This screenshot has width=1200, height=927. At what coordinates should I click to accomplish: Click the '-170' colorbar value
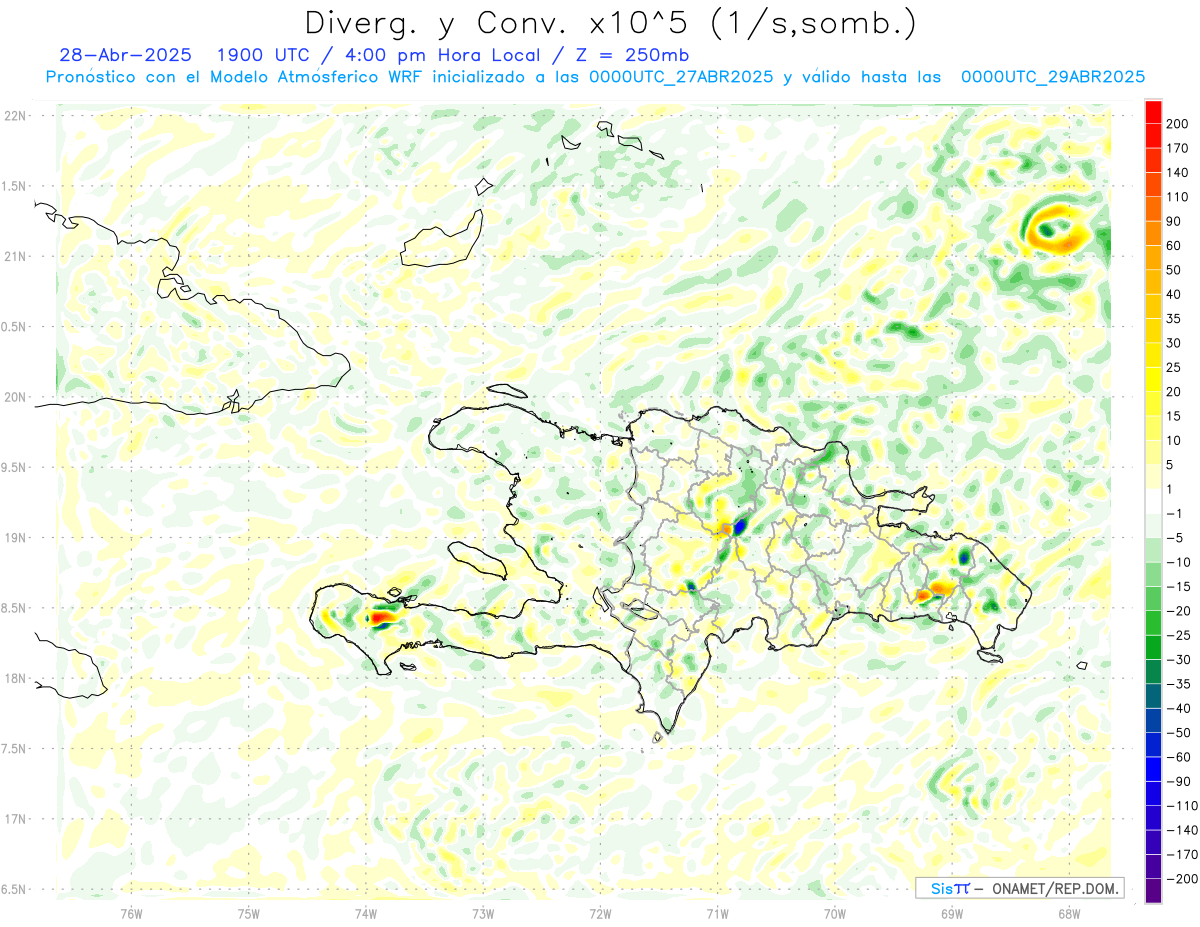1182,854
